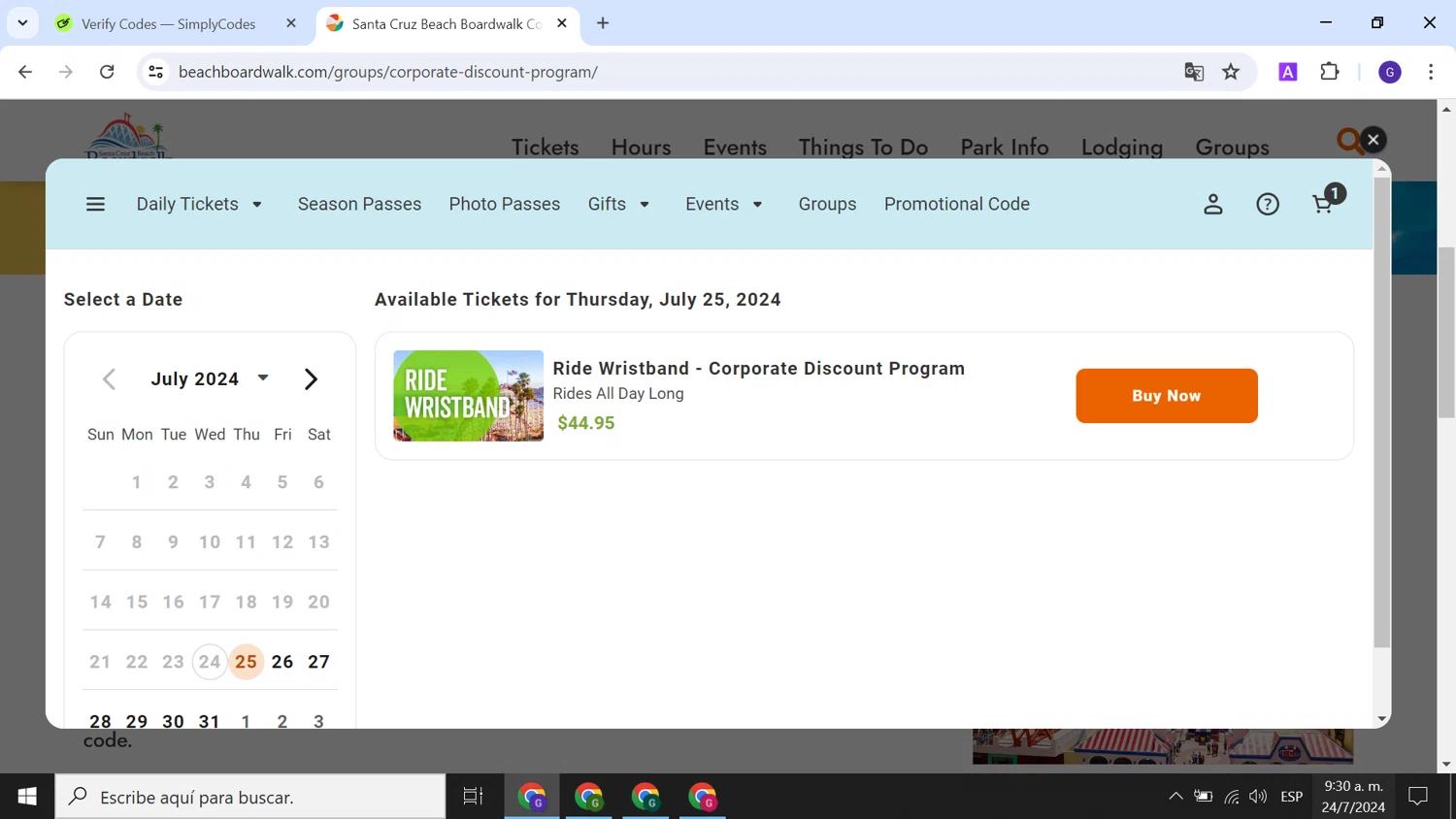Click the page's main vertical scrollbar
Screen dimensions: 1456x819
1446,333
